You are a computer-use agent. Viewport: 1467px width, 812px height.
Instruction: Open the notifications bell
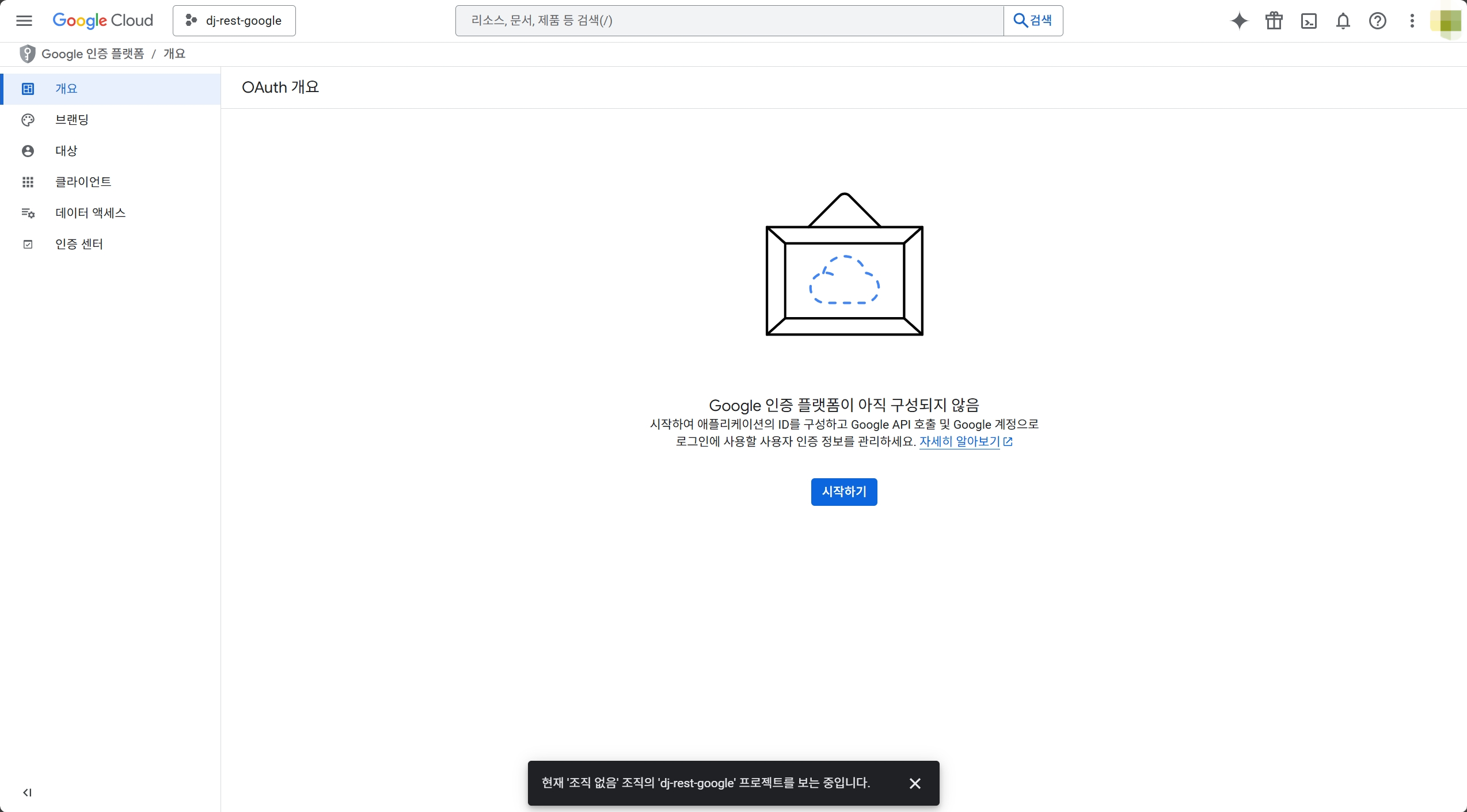tap(1343, 21)
